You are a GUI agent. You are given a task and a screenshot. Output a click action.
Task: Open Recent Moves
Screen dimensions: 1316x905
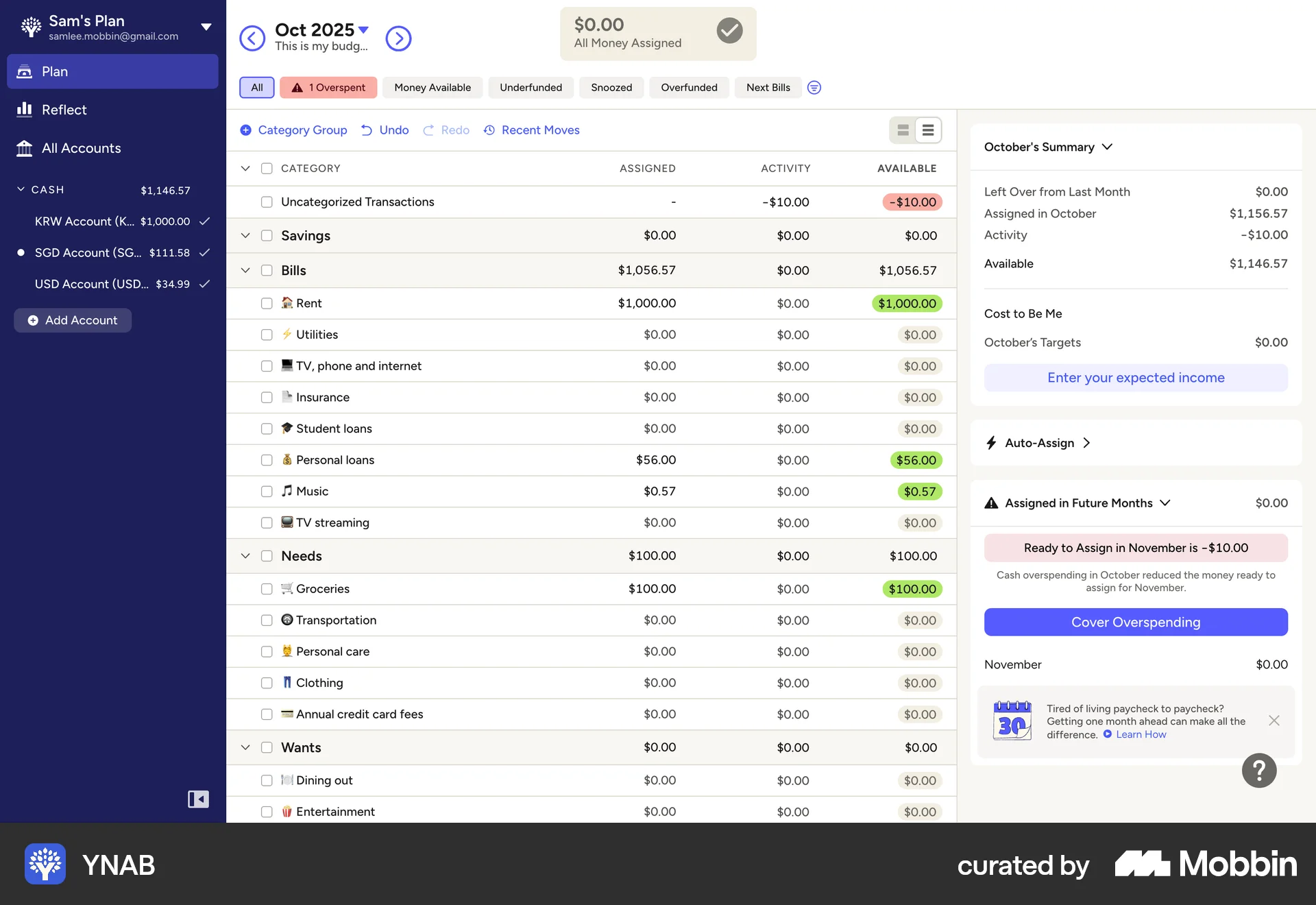pyautogui.click(x=531, y=130)
